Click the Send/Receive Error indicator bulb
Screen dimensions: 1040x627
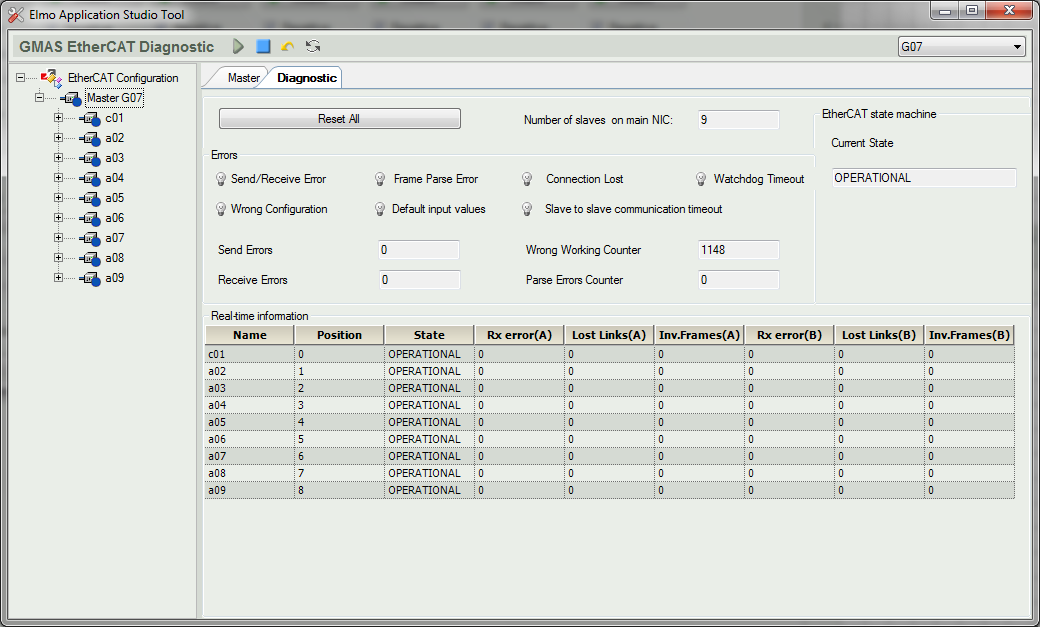click(x=221, y=179)
